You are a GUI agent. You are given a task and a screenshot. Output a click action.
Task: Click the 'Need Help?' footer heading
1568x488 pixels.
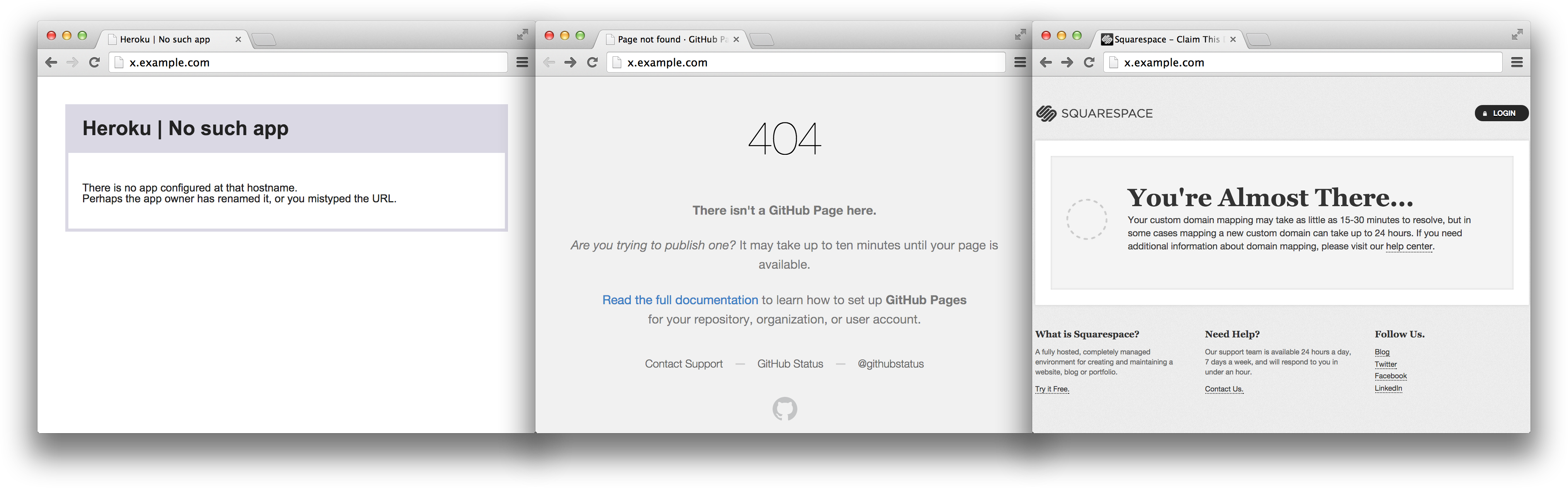1232,334
